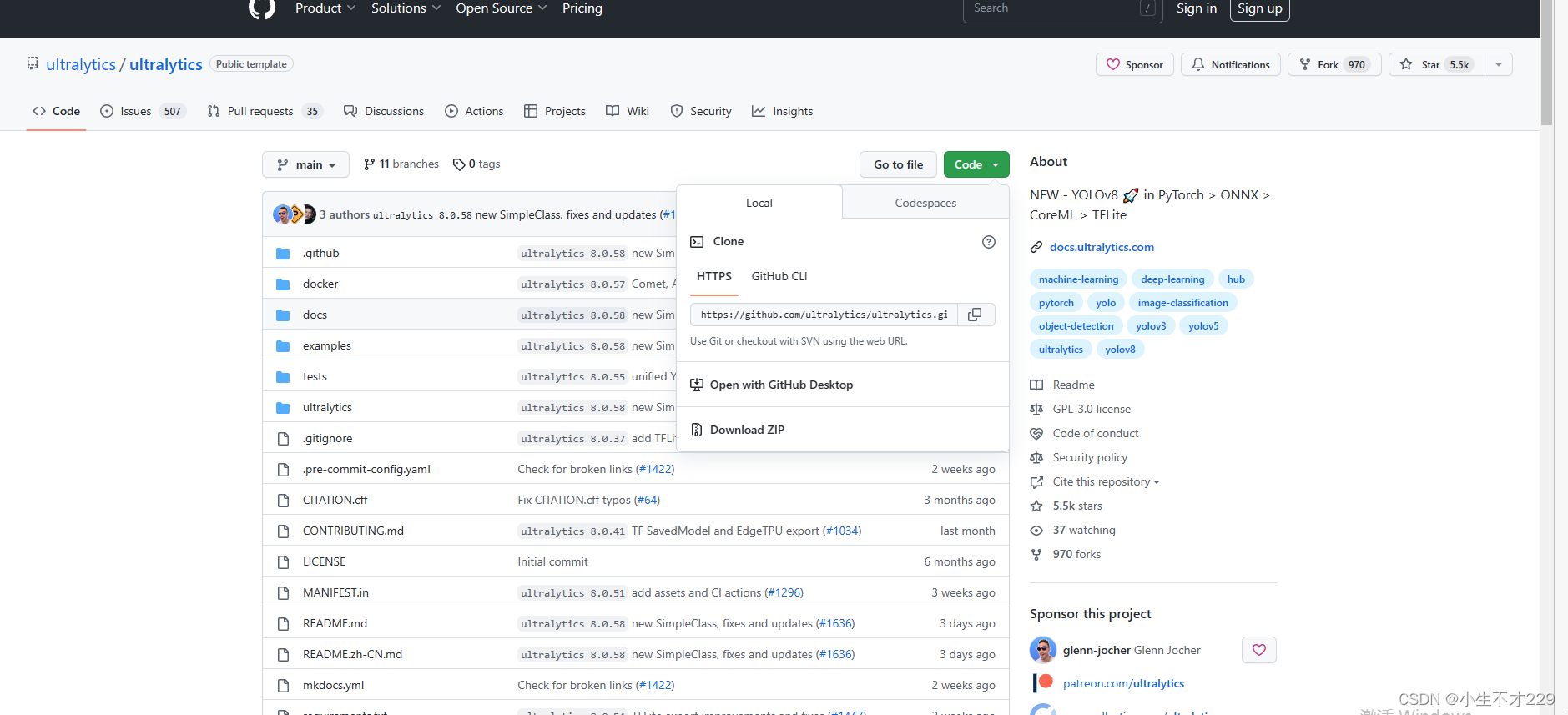Click the Code of conduct icon
Viewport: 1568px width, 715px height.
1036,433
